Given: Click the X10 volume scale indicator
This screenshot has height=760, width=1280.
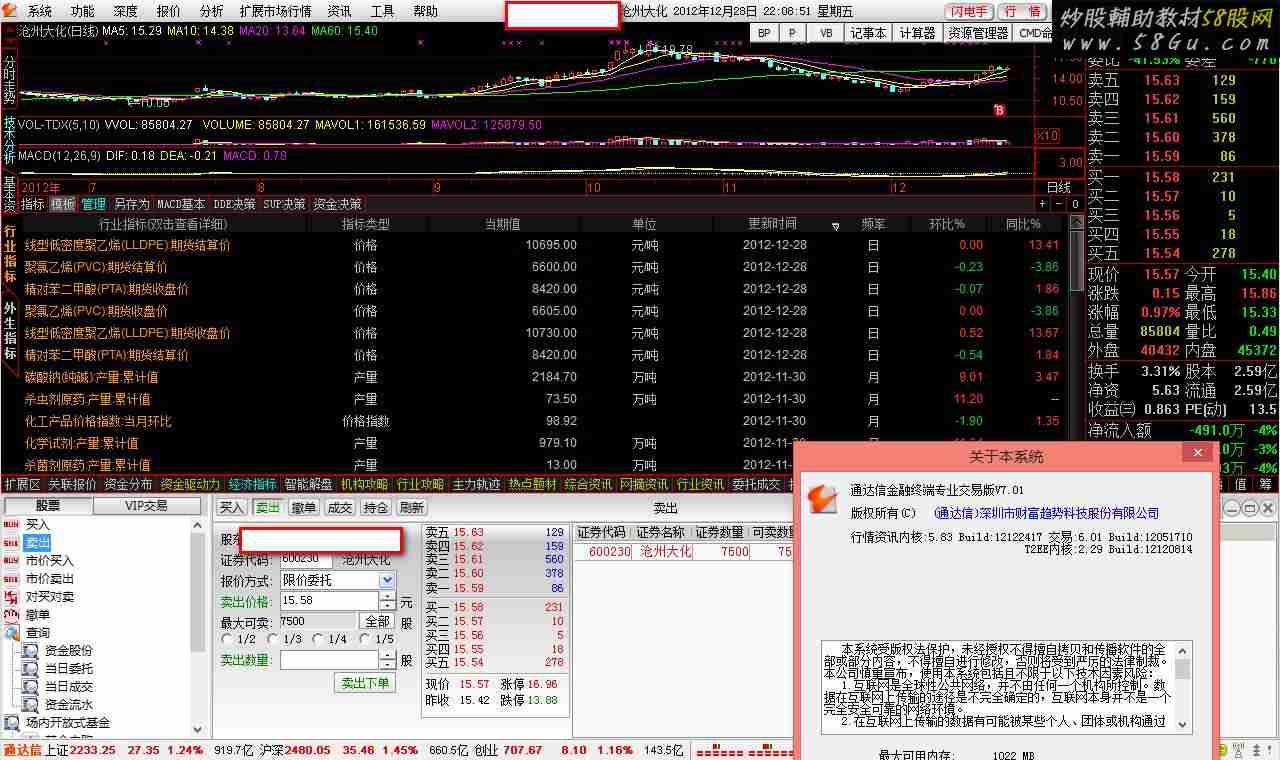Looking at the screenshot, I should coord(1047,135).
